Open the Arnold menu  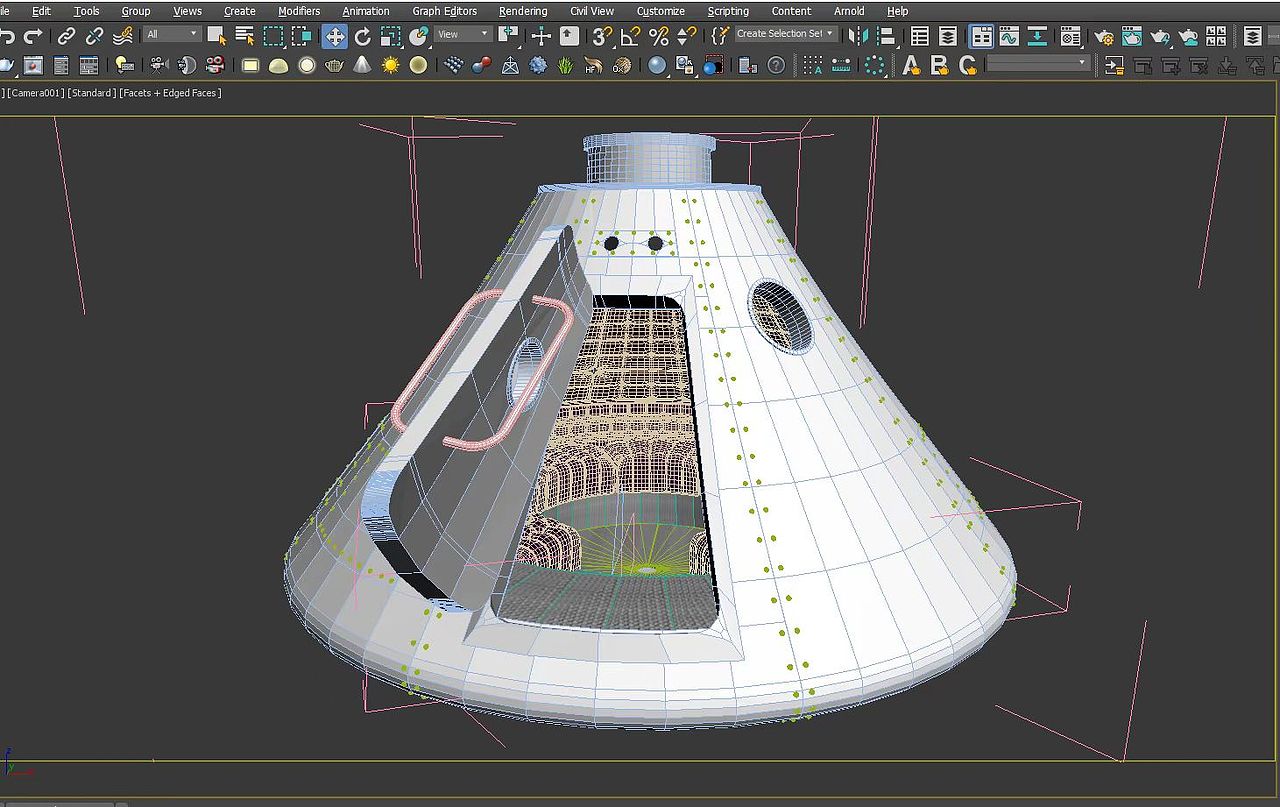(x=849, y=11)
